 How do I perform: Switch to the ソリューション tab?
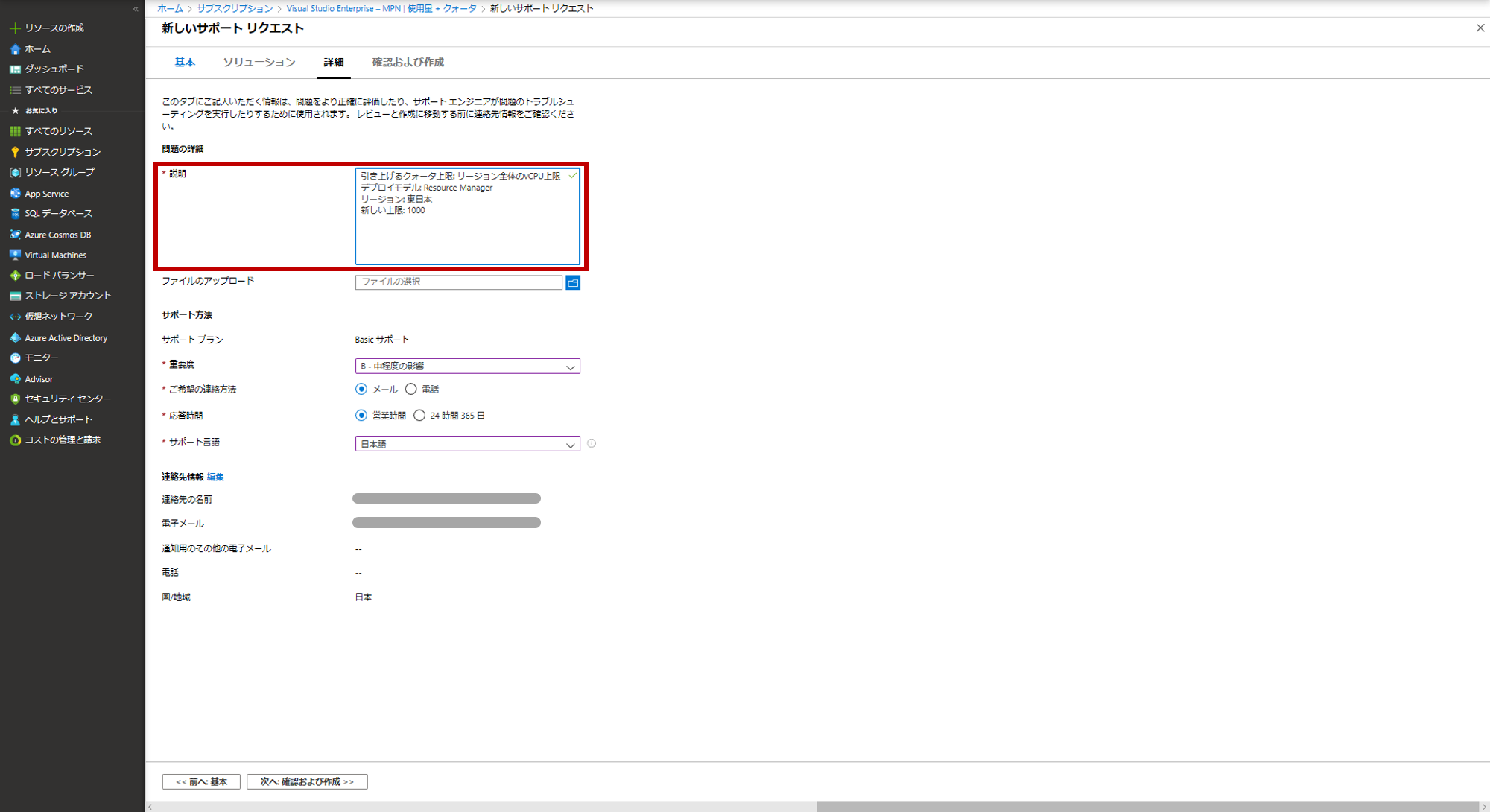259,63
